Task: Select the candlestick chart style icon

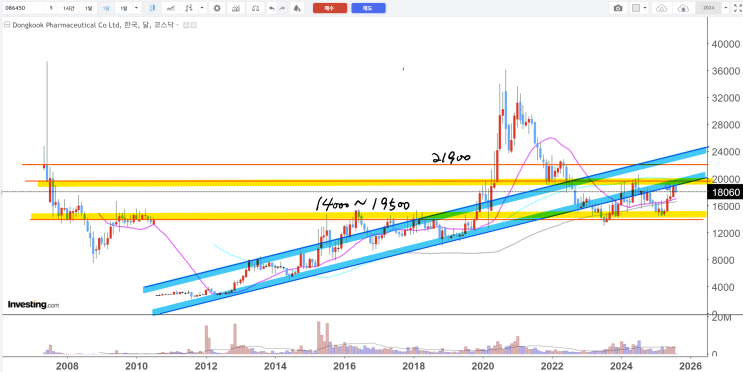Action: point(152,8)
